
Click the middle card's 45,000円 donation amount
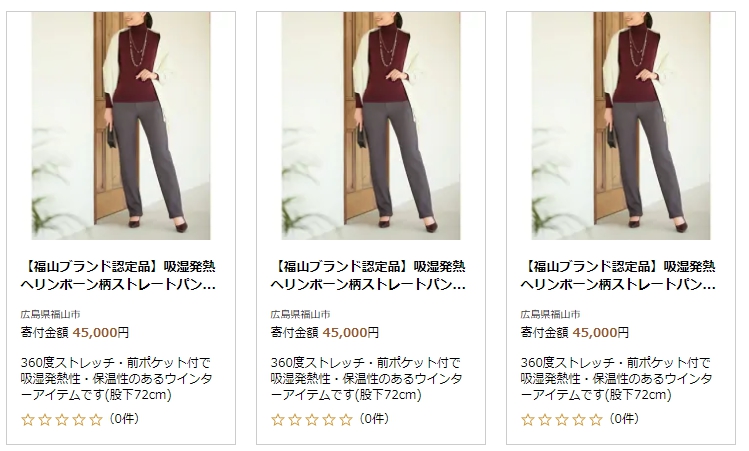tap(351, 333)
